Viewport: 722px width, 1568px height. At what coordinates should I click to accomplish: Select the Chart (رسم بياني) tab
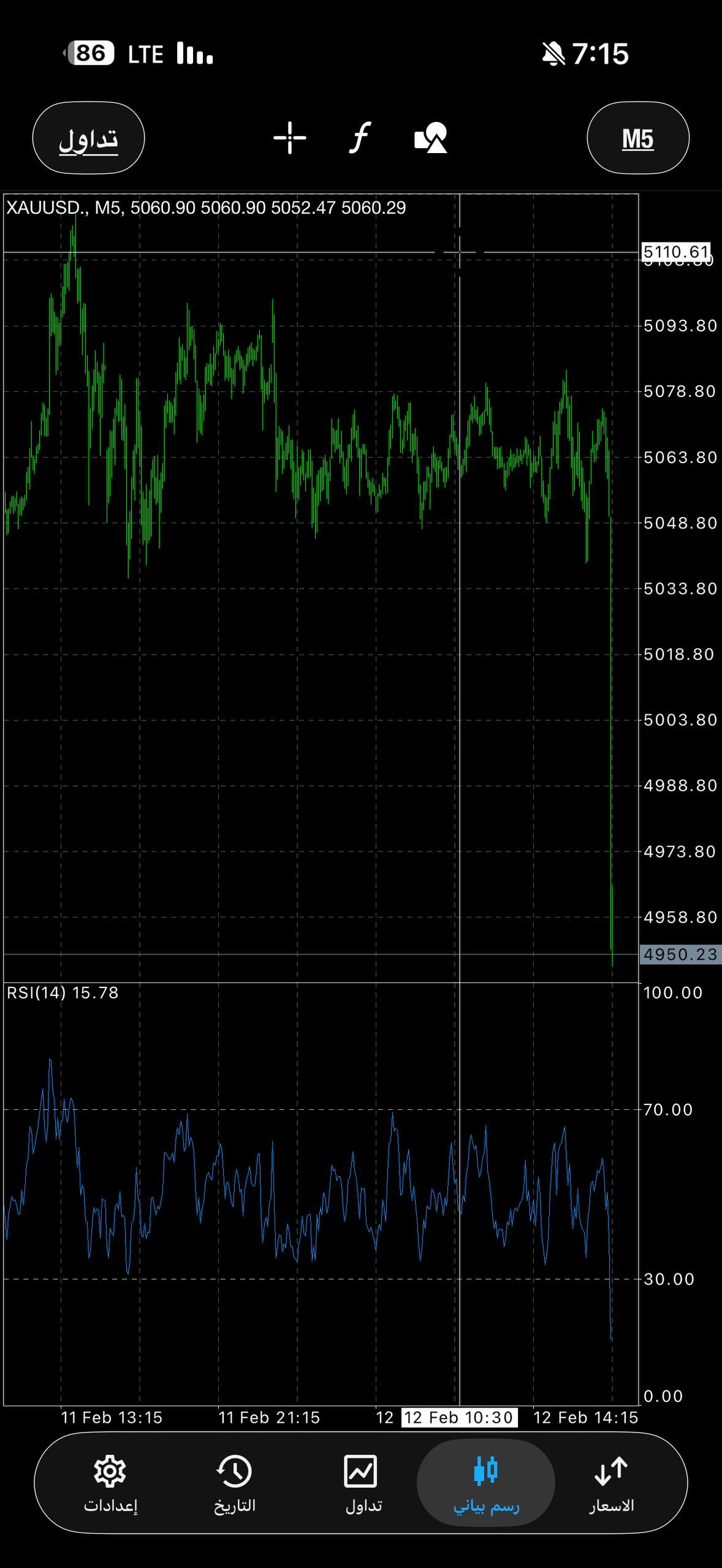coord(486,1483)
